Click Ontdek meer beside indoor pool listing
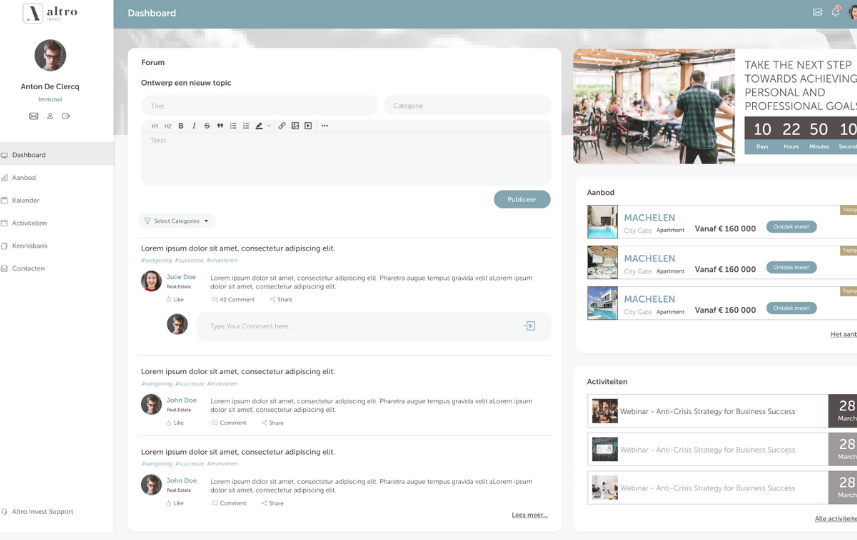Image resolution: width=857 pixels, height=540 pixels. tap(791, 227)
